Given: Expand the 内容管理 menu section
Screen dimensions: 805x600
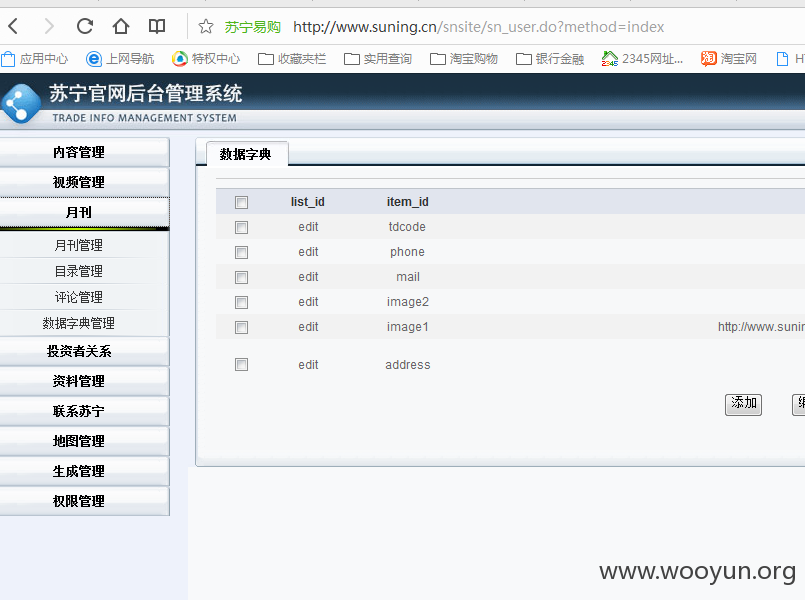Looking at the screenshot, I should tap(84, 152).
